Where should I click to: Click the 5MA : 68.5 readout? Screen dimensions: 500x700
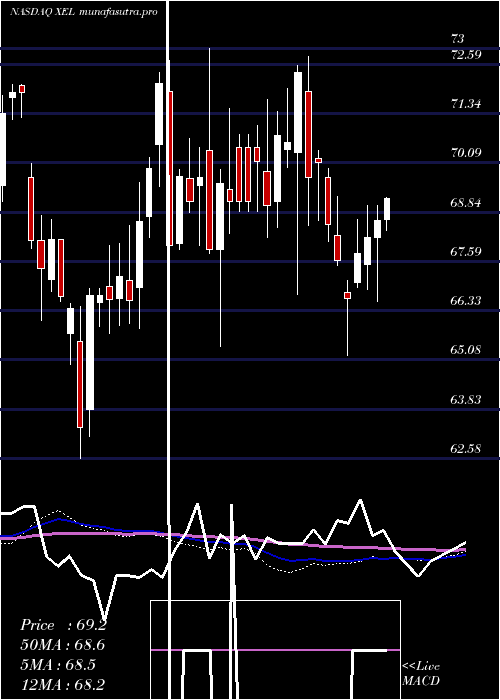58,665
